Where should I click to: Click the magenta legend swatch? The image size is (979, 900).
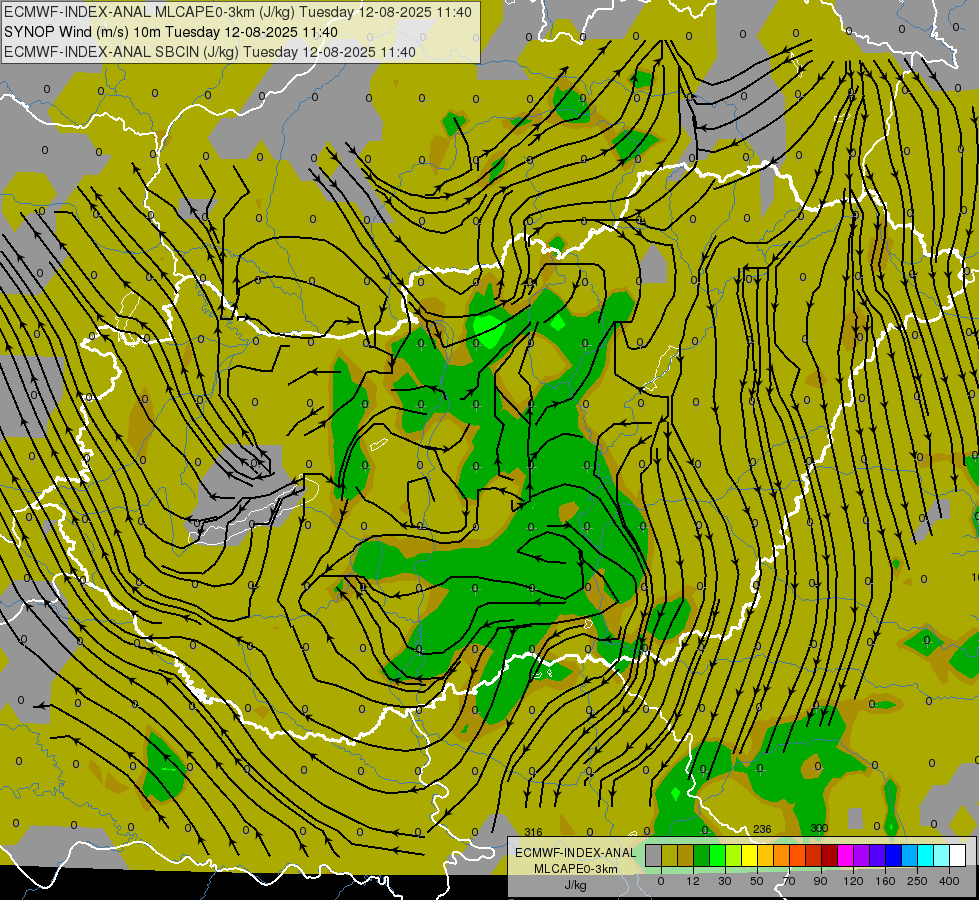tap(845, 855)
